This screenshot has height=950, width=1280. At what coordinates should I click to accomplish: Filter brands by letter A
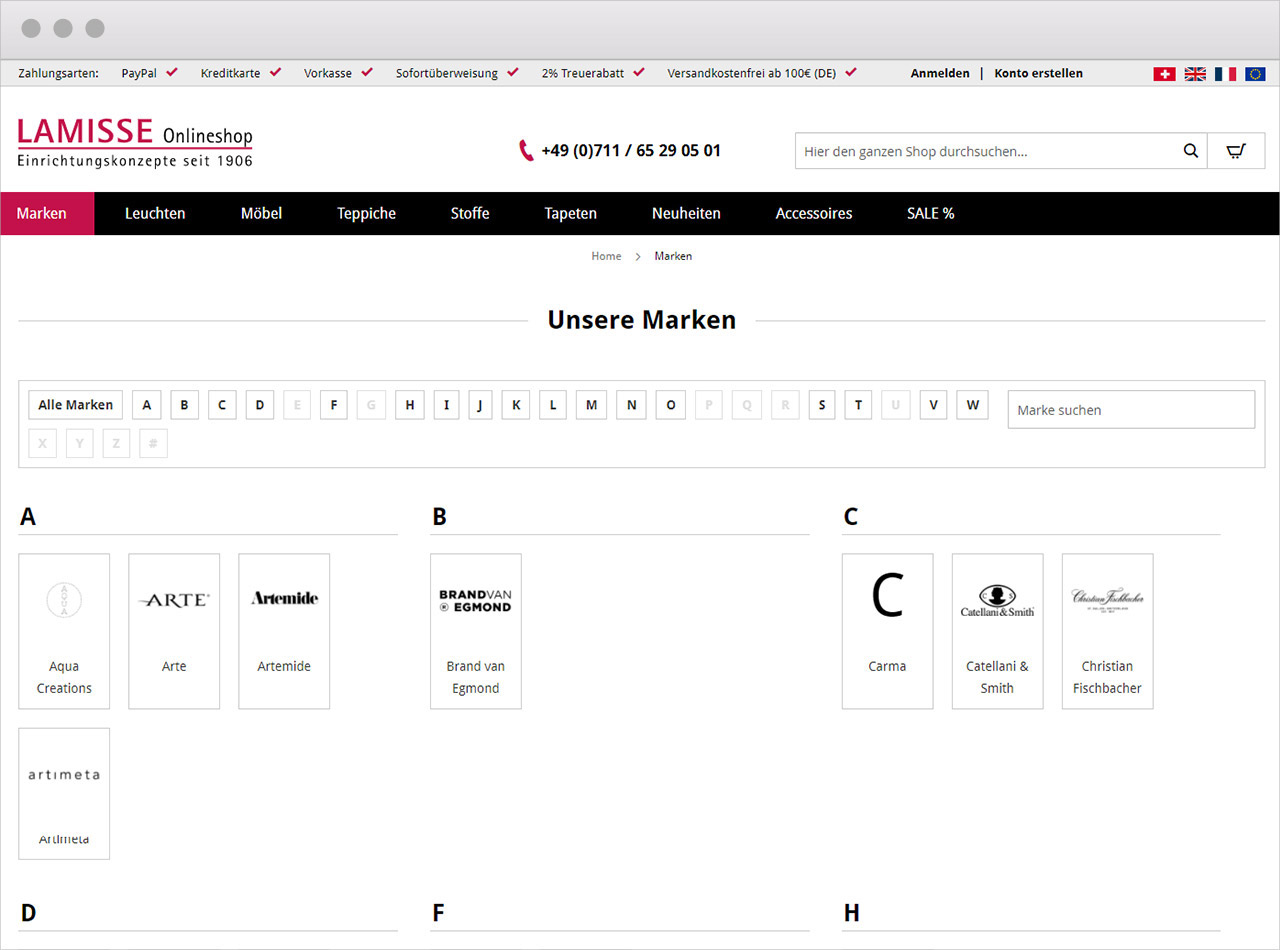coord(147,405)
